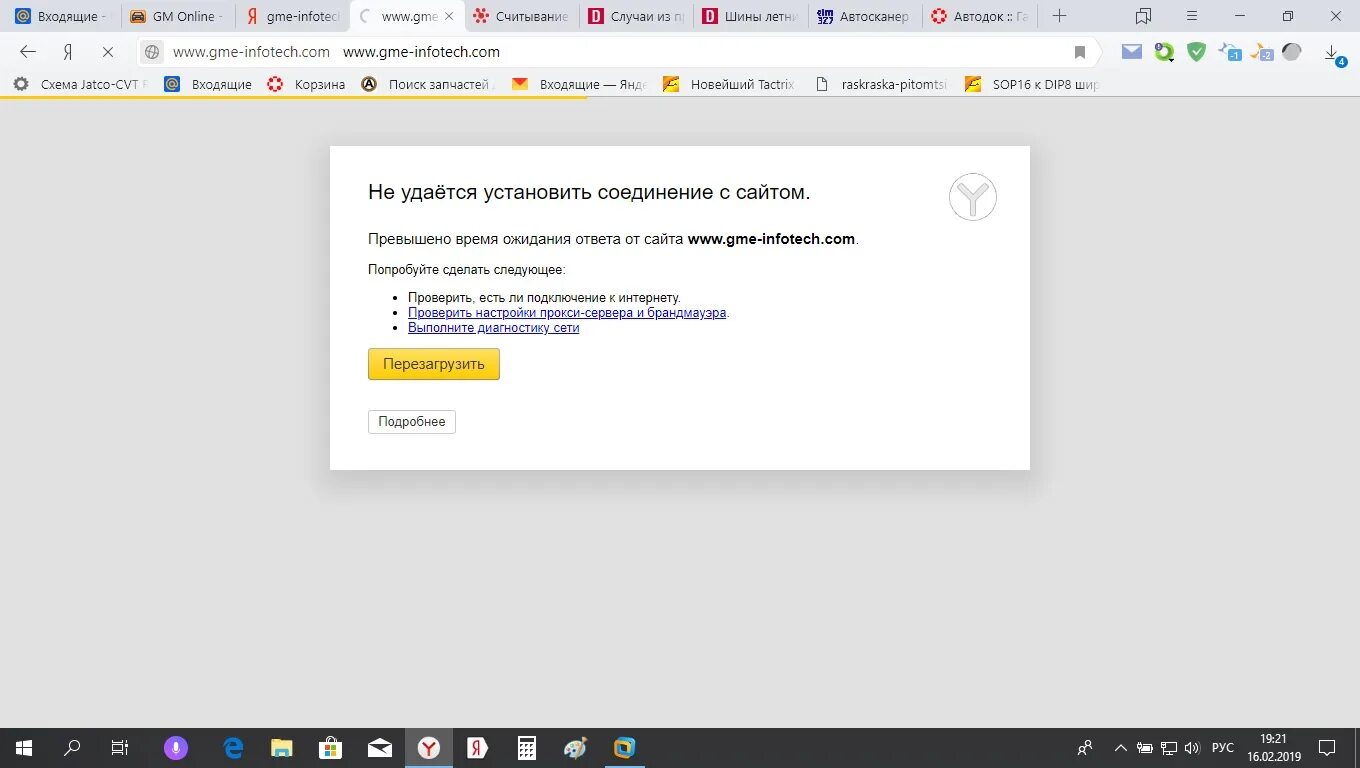This screenshot has width=1360, height=768.
Task: Open File Explorer from taskbar
Action: coord(282,748)
